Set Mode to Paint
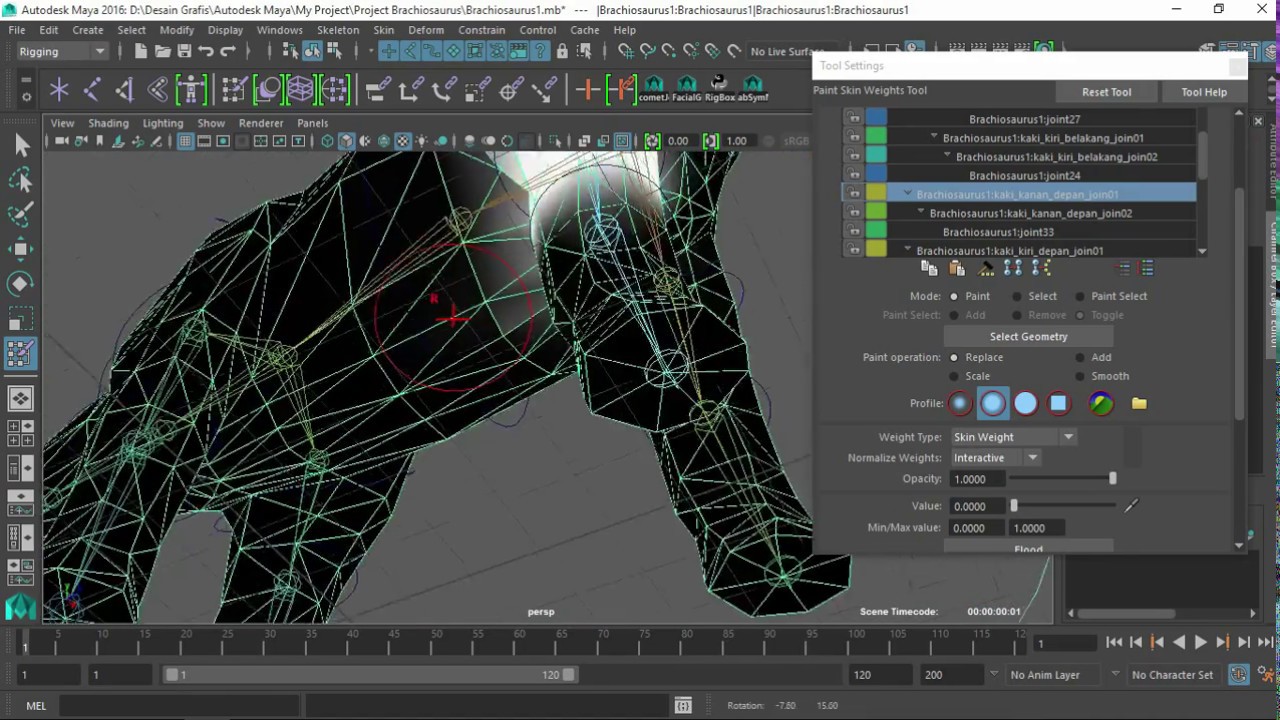The height and width of the screenshot is (720, 1280). pyautogui.click(x=954, y=296)
